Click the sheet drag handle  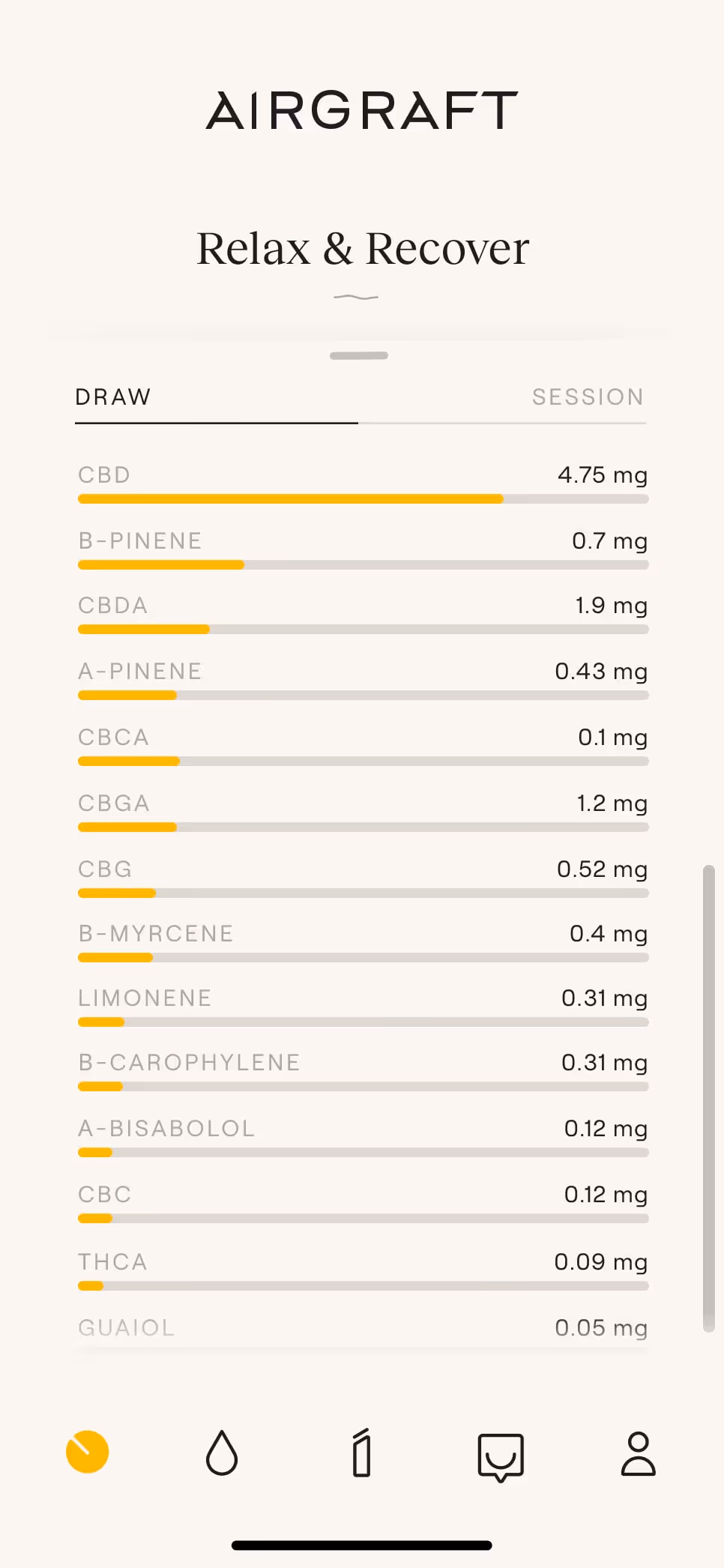(359, 355)
